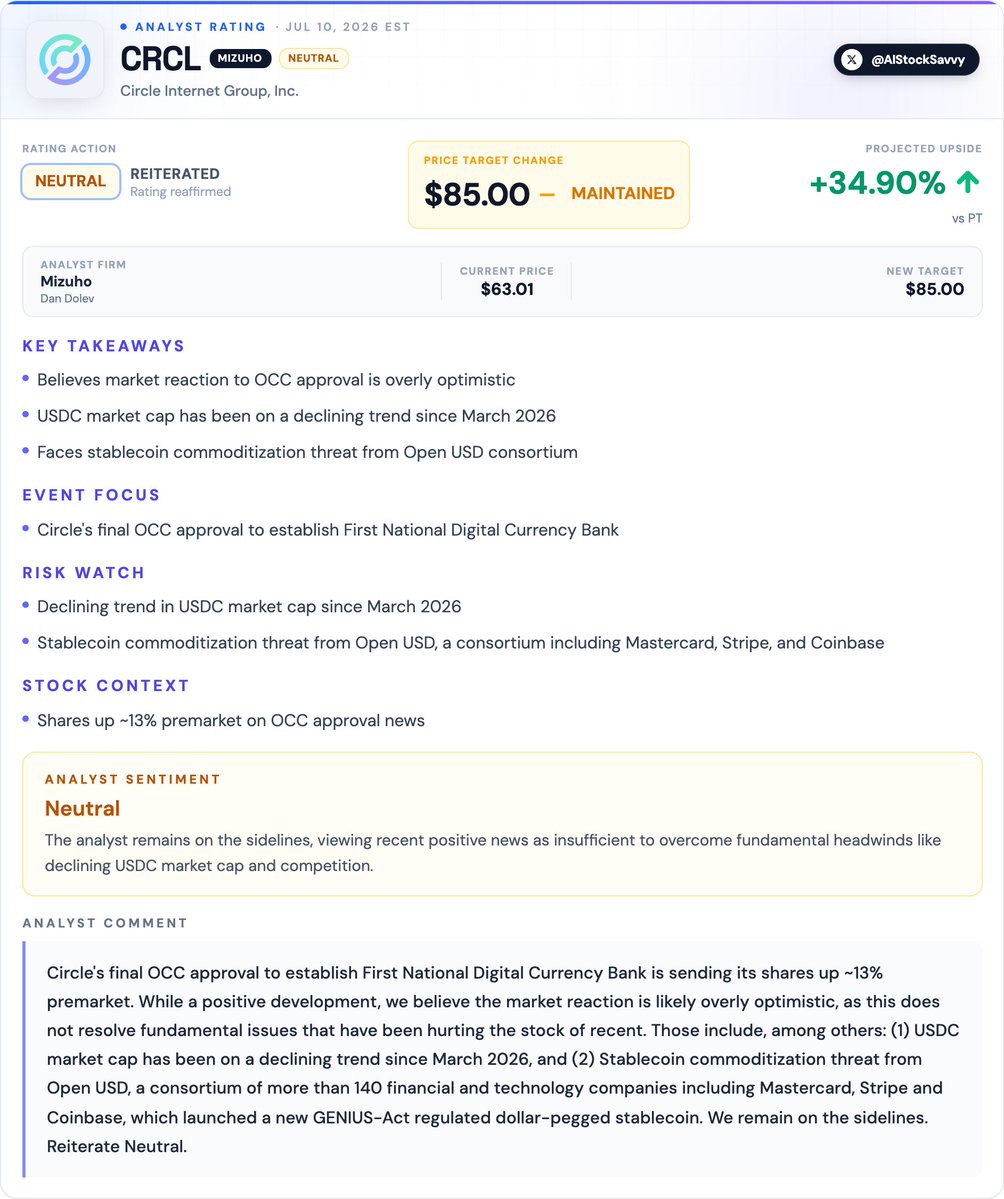Open the @AIStockSavvy handle button
Screen dimensions: 1004x1199
point(906,60)
